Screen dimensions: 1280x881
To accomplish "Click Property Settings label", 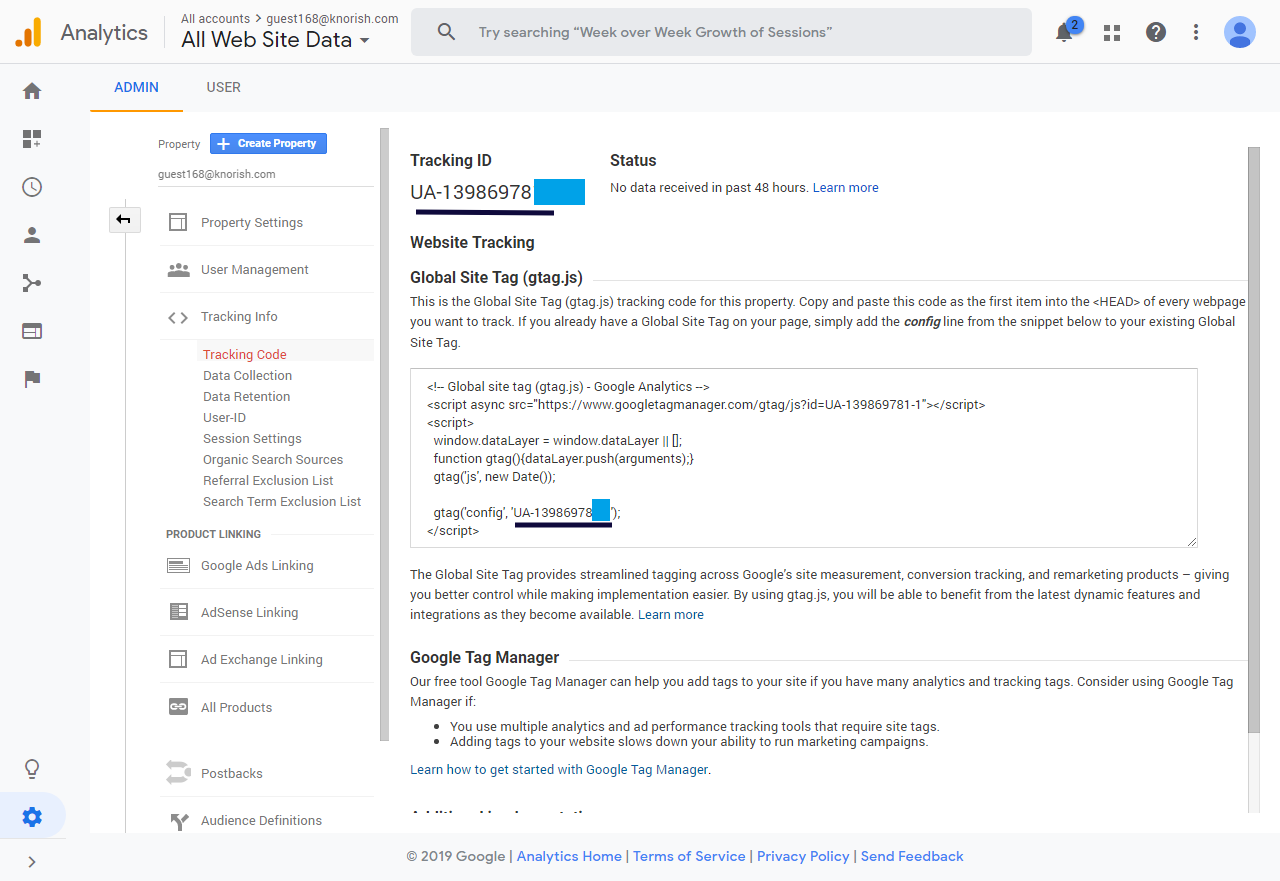I will [x=252, y=222].
